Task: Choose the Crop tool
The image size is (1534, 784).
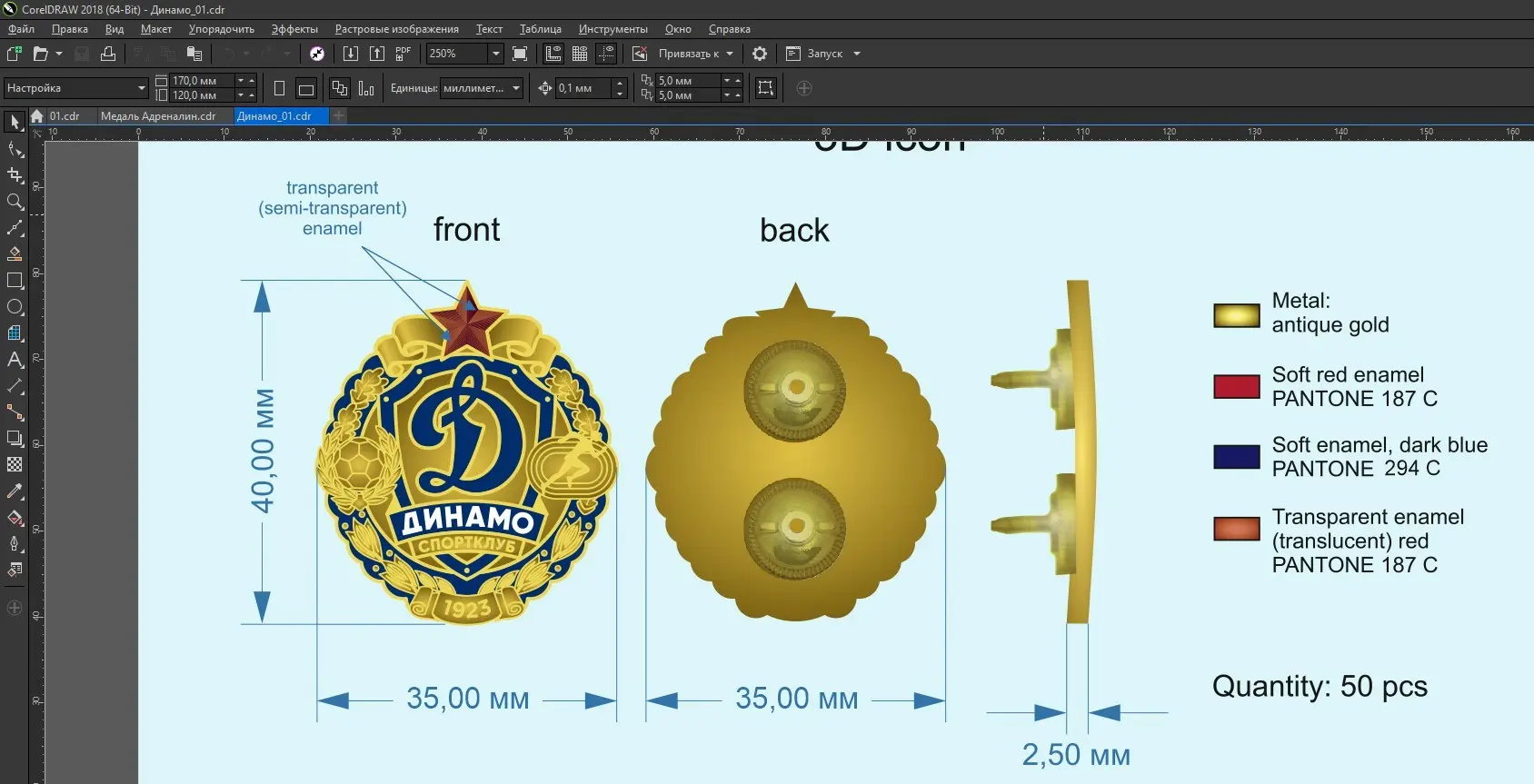Action: coord(15,175)
